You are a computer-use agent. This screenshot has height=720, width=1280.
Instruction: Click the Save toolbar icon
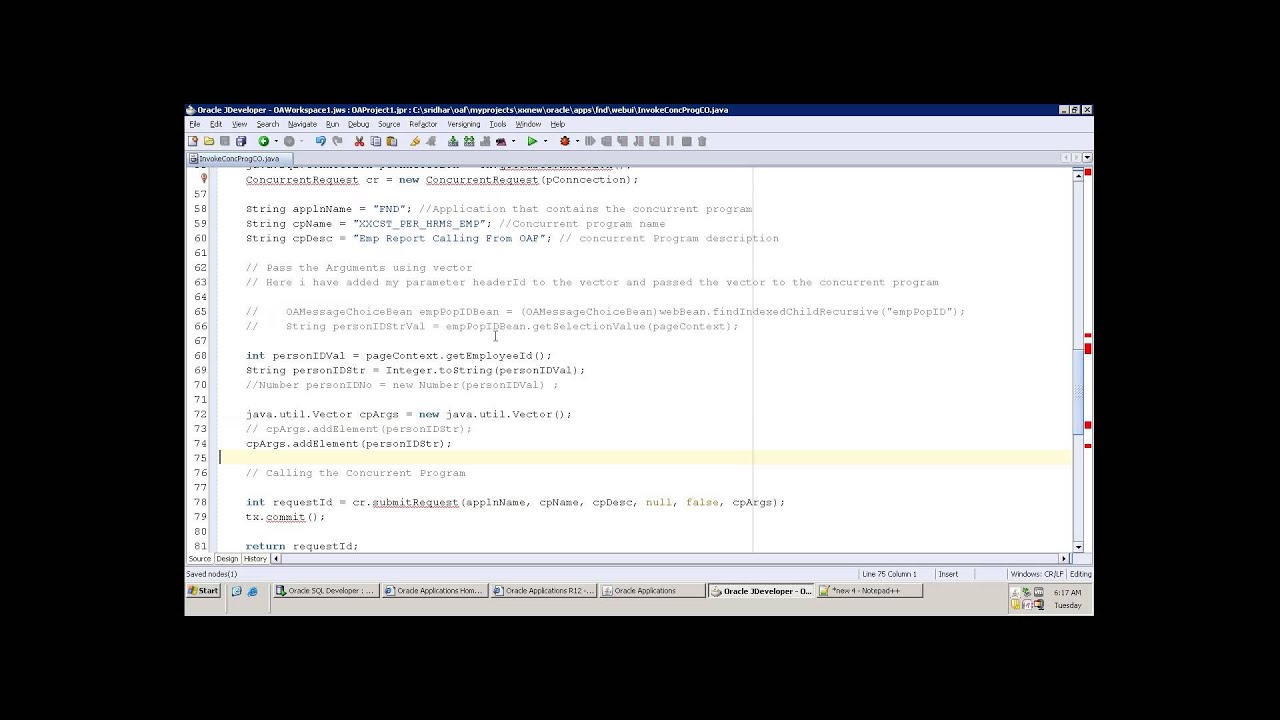(x=225, y=141)
